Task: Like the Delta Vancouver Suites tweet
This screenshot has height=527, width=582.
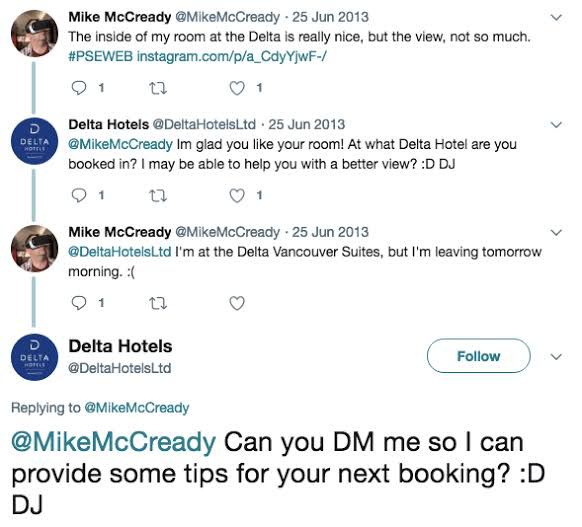Action: [237, 303]
